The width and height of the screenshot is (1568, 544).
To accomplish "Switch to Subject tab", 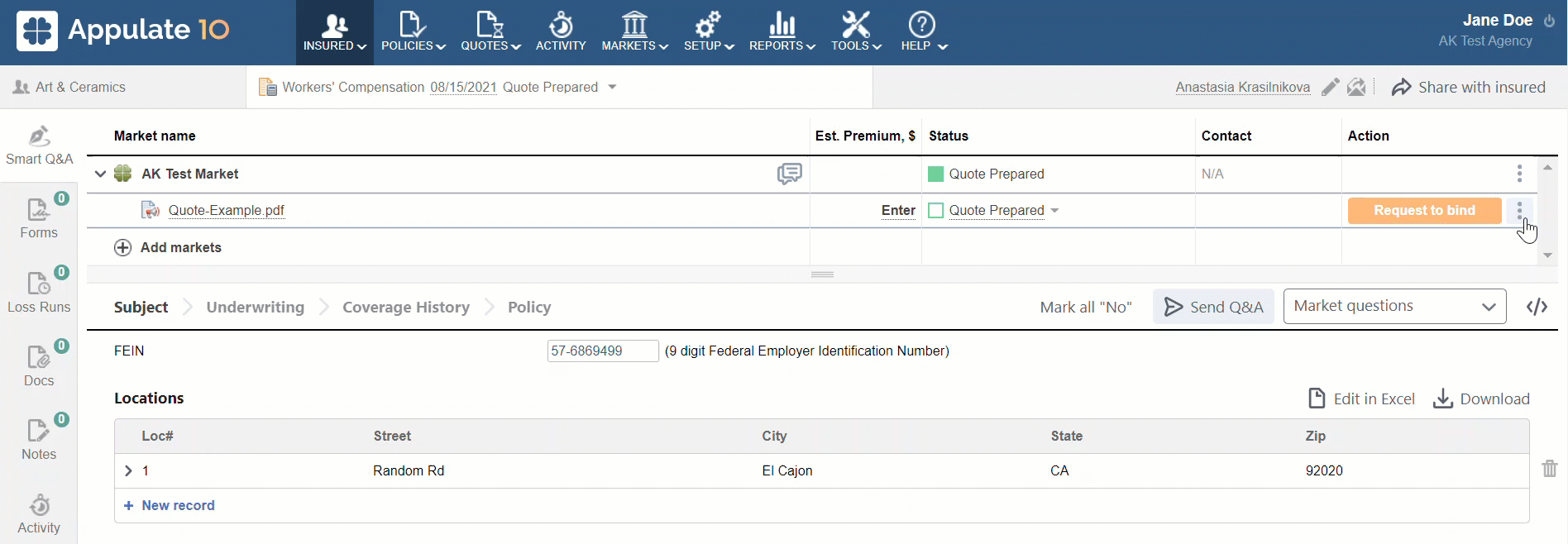I will (x=141, y=307).
